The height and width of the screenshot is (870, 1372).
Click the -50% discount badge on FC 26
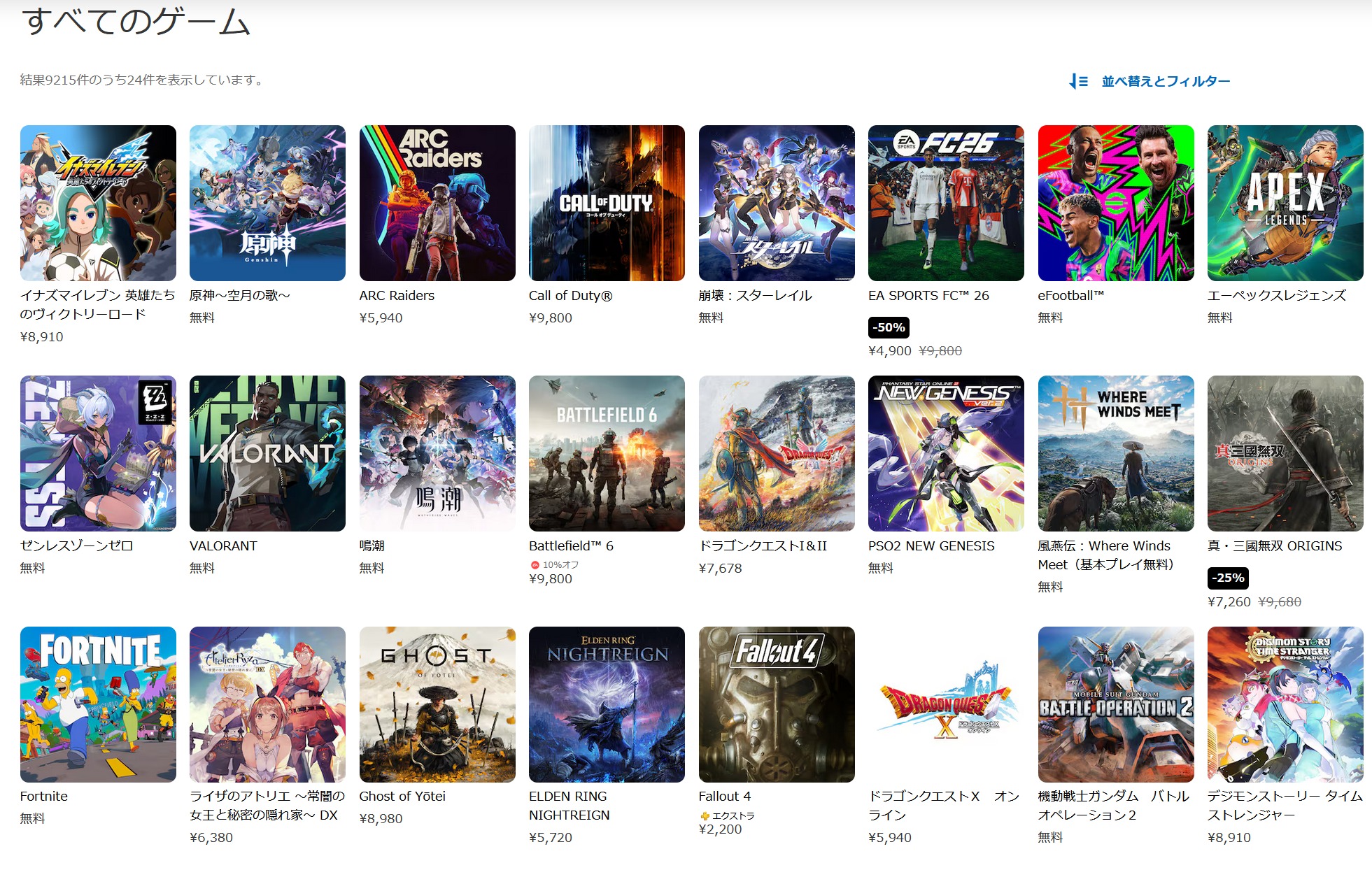889,327
